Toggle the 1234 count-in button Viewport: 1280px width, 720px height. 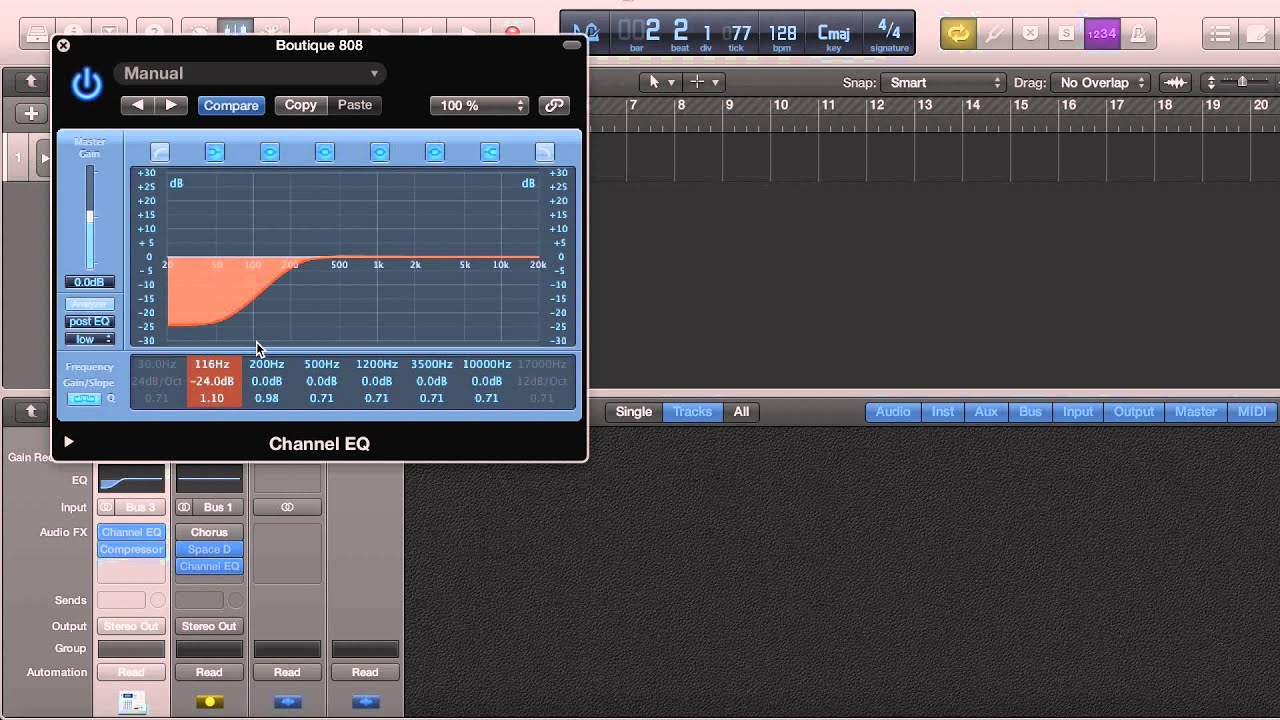pos(1101,34)
